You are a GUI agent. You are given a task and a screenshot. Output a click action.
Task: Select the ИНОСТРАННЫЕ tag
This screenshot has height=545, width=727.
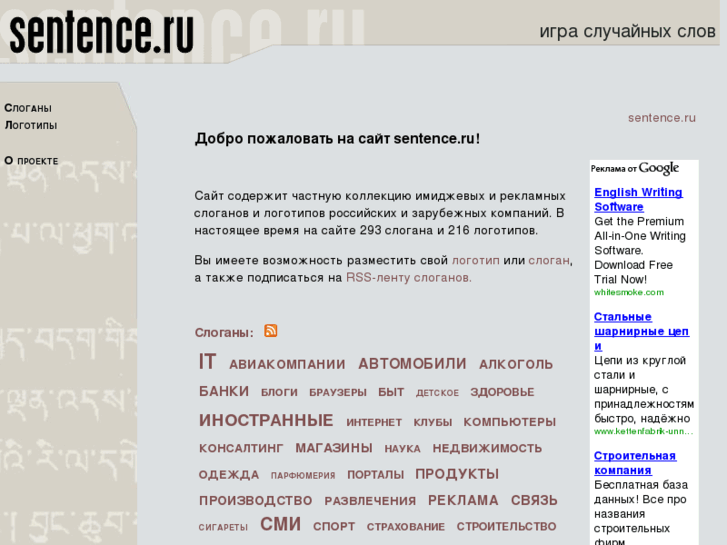click(266, 420)
